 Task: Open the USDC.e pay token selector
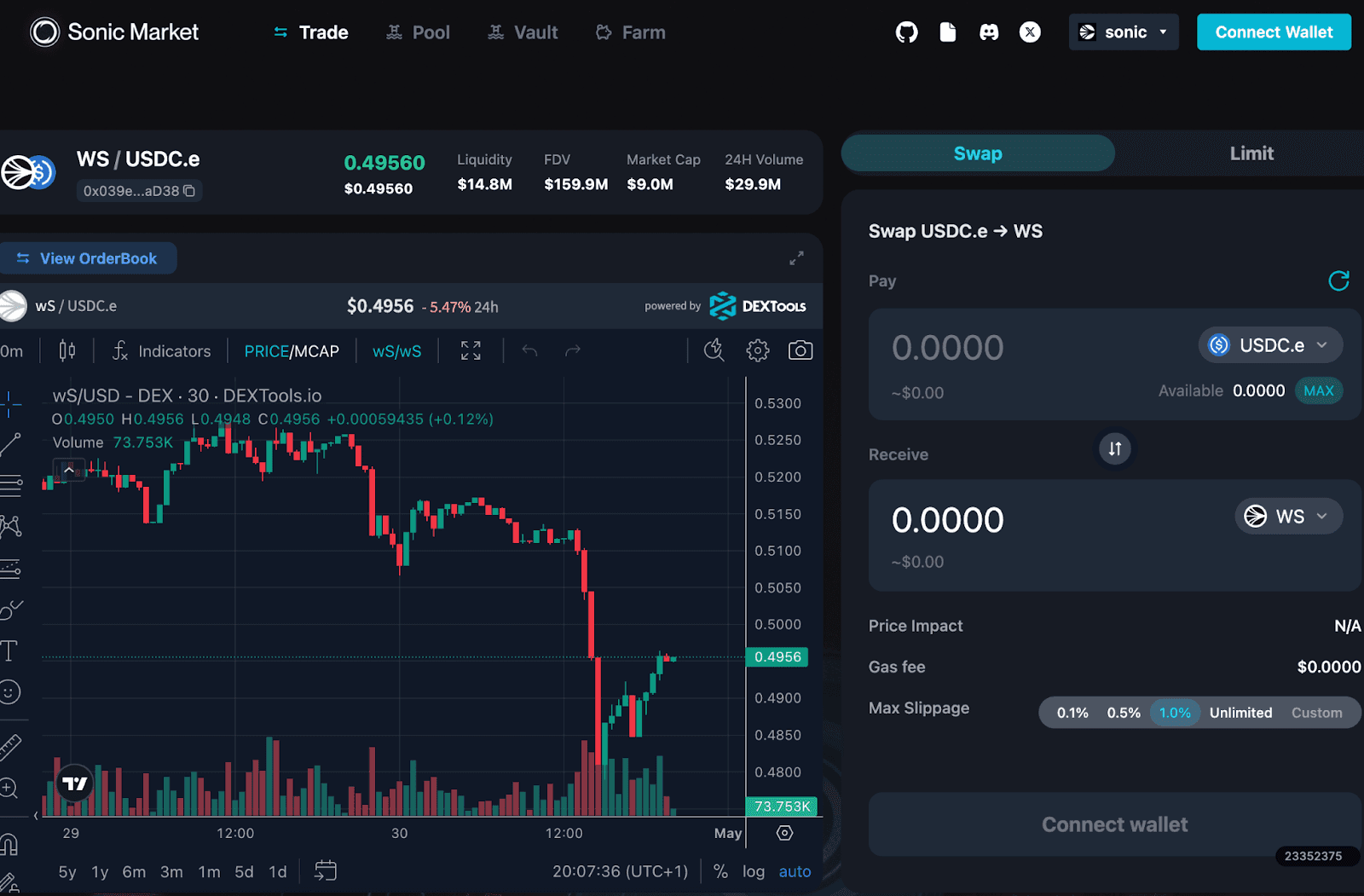[x=1270, y=345]
